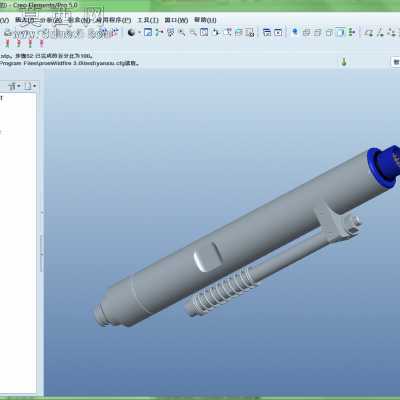This screenshot has width=400, height=400.
Task: Toggle datum points display
Action: pos(392,33)
